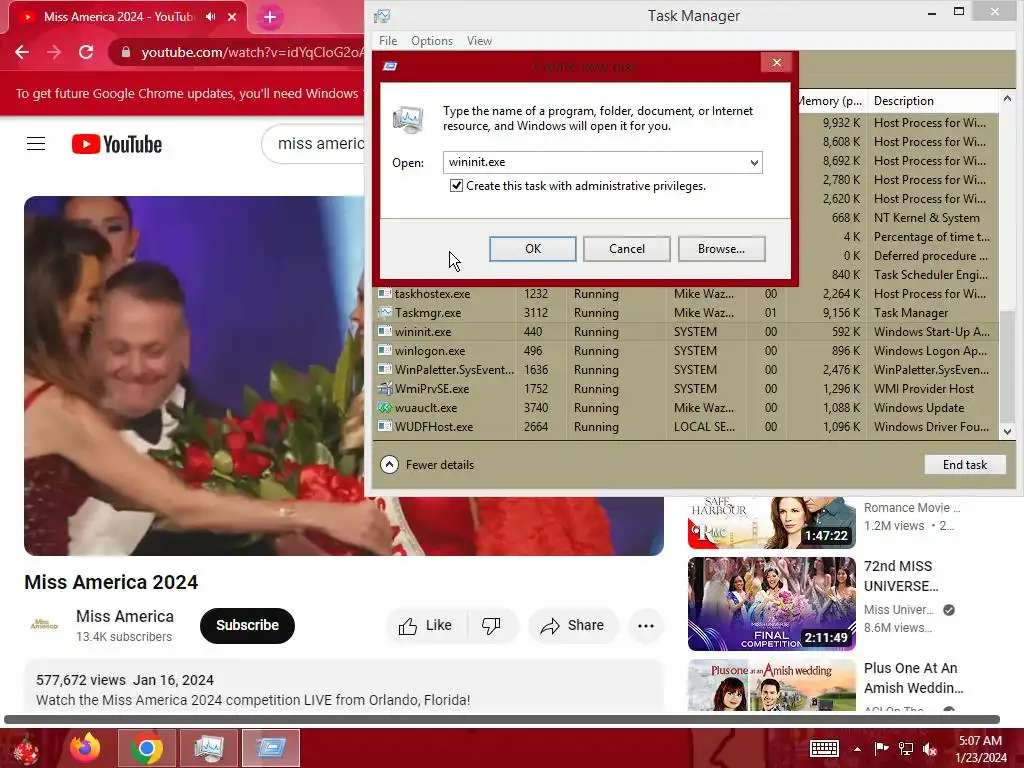1024x768 pixels.
Task: Sort by the Memory column header
Action: tap(831, 101)
